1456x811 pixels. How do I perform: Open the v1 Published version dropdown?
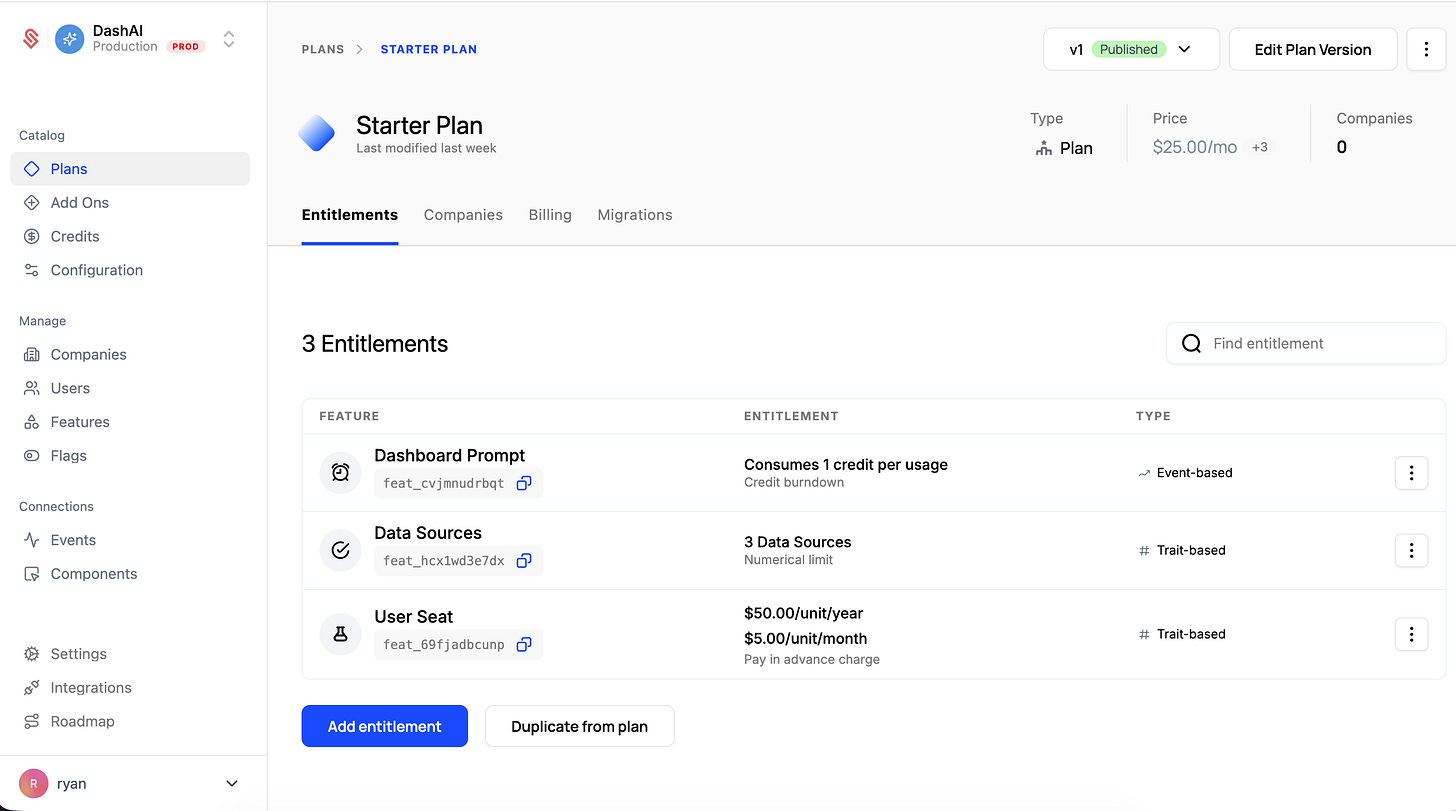(1131, 48)
